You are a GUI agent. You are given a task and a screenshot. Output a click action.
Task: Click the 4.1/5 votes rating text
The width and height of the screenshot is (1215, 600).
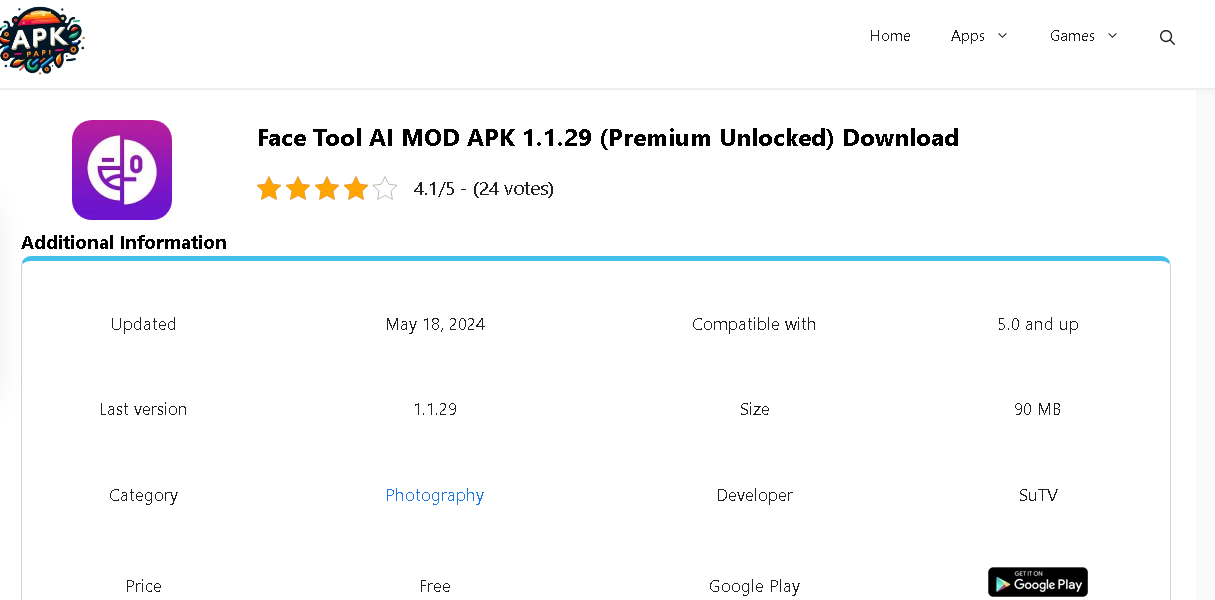click(484, 188)
